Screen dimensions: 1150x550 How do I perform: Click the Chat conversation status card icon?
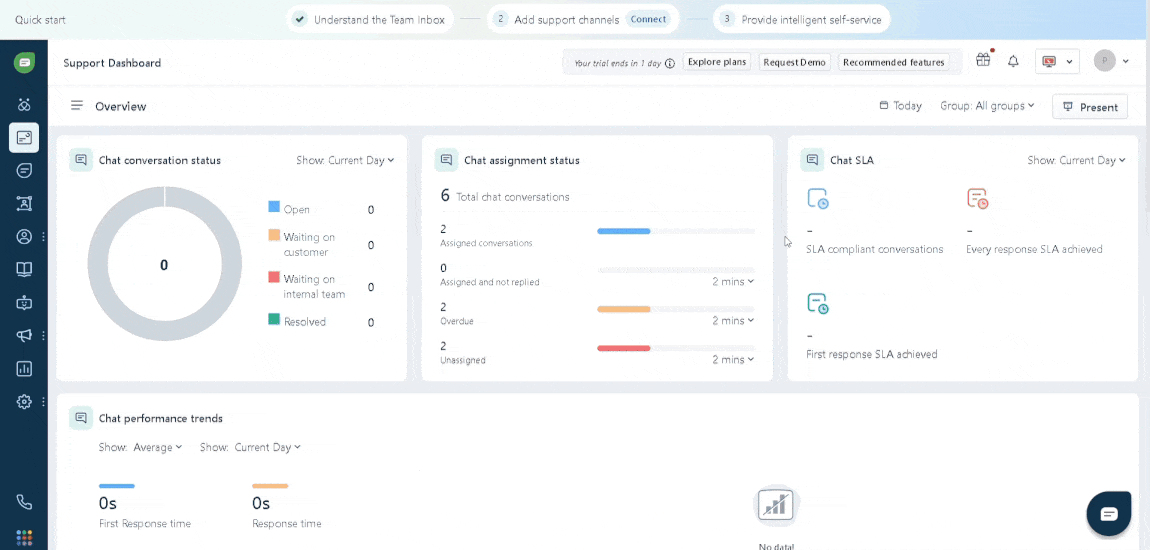point(81,160)
